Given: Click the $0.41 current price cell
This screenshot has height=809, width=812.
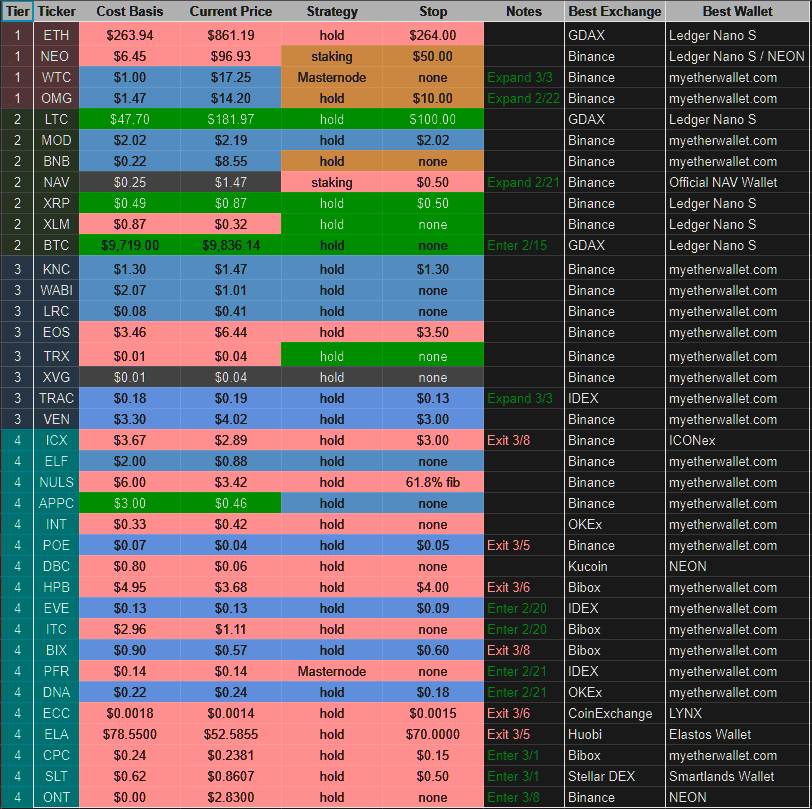Looking at the screenshot, I should coord(230,311).
